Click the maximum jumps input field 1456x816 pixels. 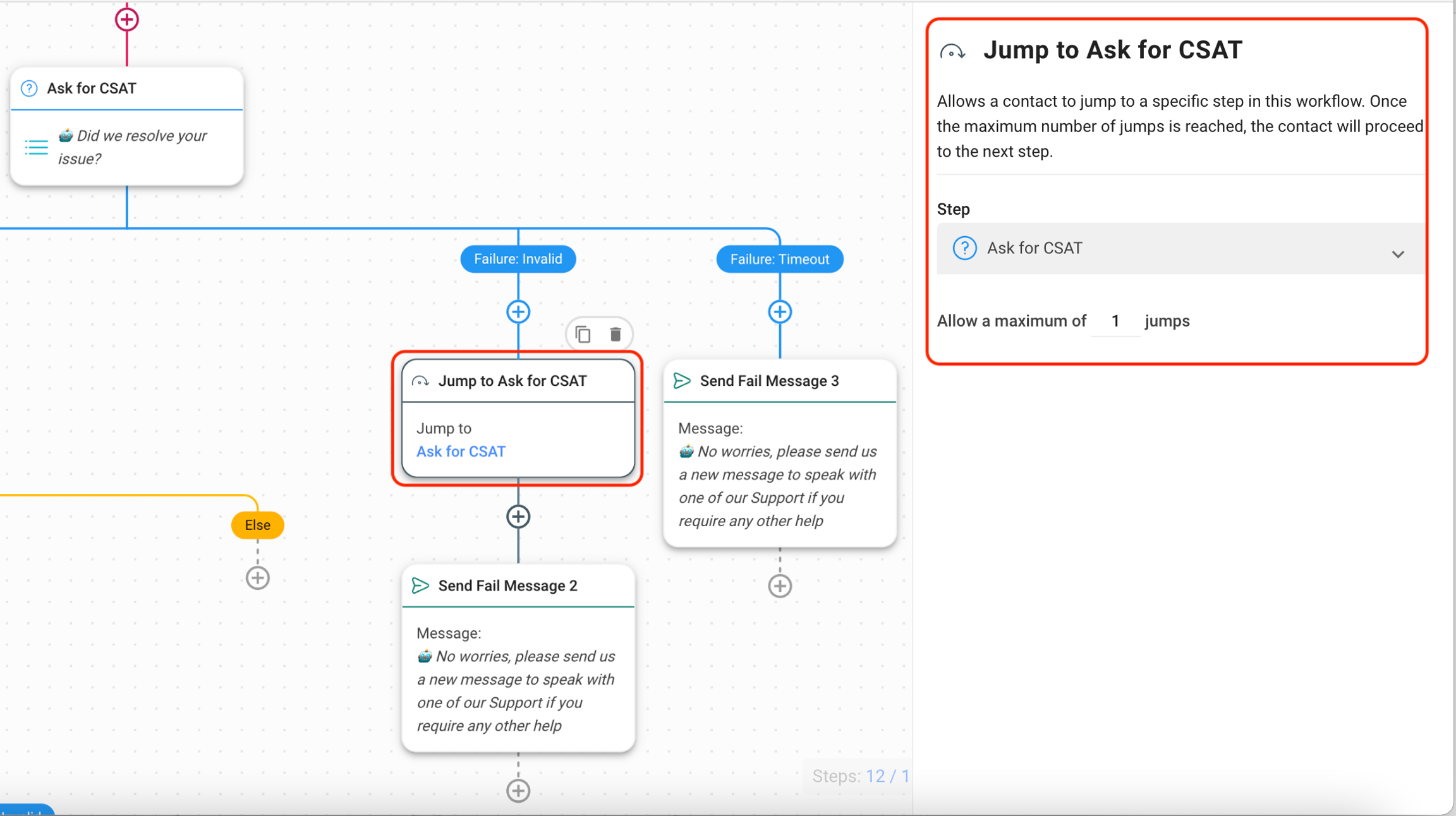1115,321
